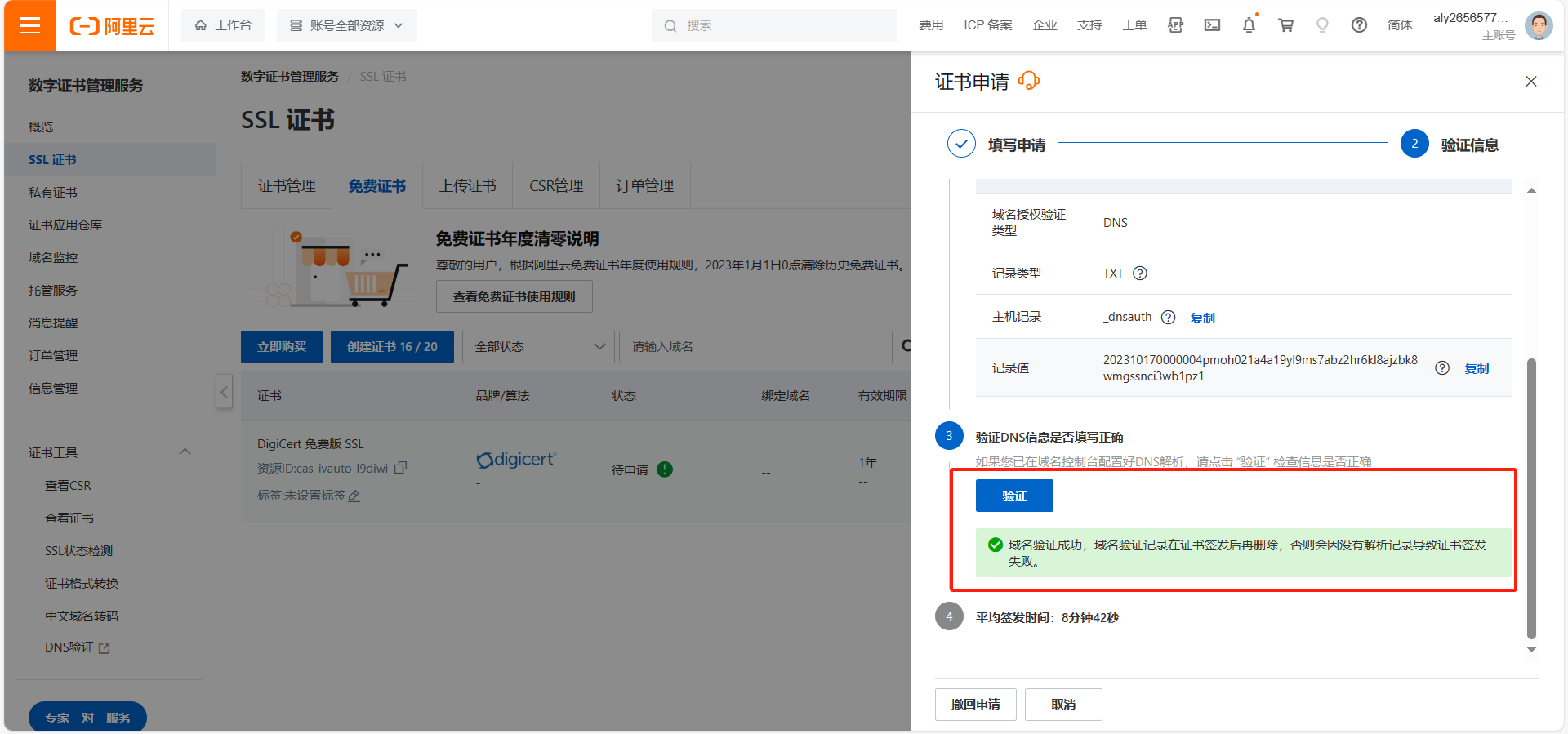Launch the Cloud Shell terminal icon

(1212, 25)
